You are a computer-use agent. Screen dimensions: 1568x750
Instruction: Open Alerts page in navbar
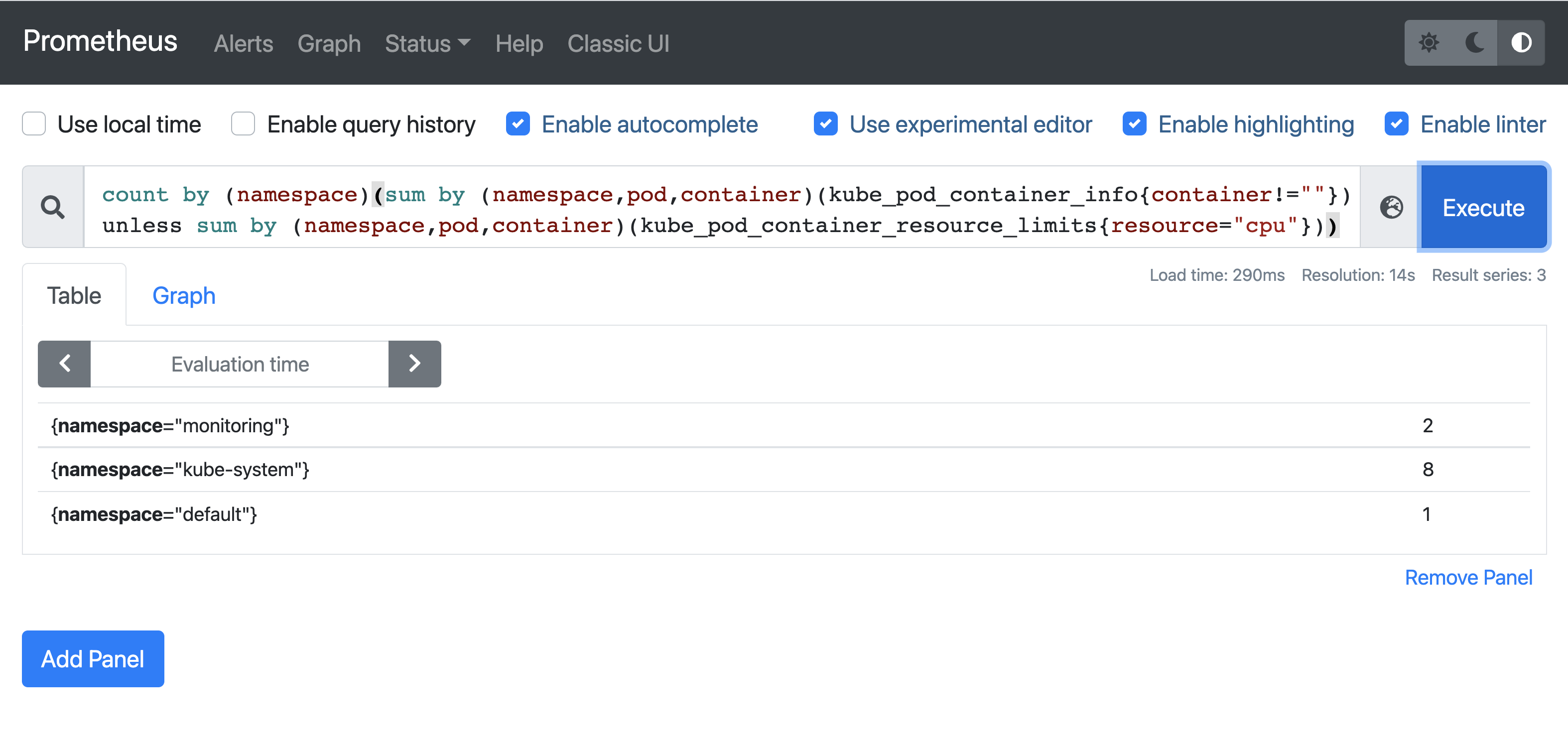[x=244, y=43]
